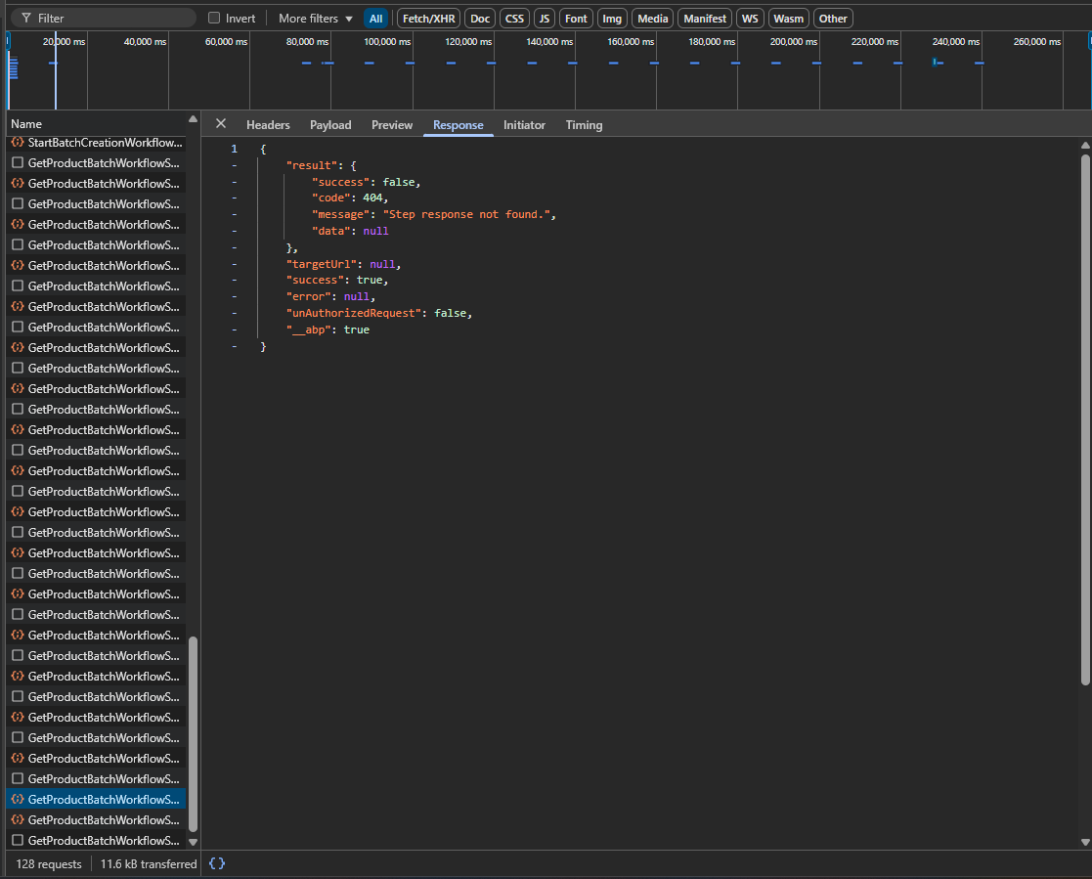Filter requests by WS type

click(750, 19)
